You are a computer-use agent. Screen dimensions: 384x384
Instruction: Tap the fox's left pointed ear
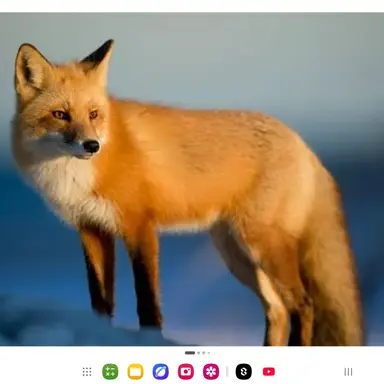pyautogui.click(x=32, y=71)
